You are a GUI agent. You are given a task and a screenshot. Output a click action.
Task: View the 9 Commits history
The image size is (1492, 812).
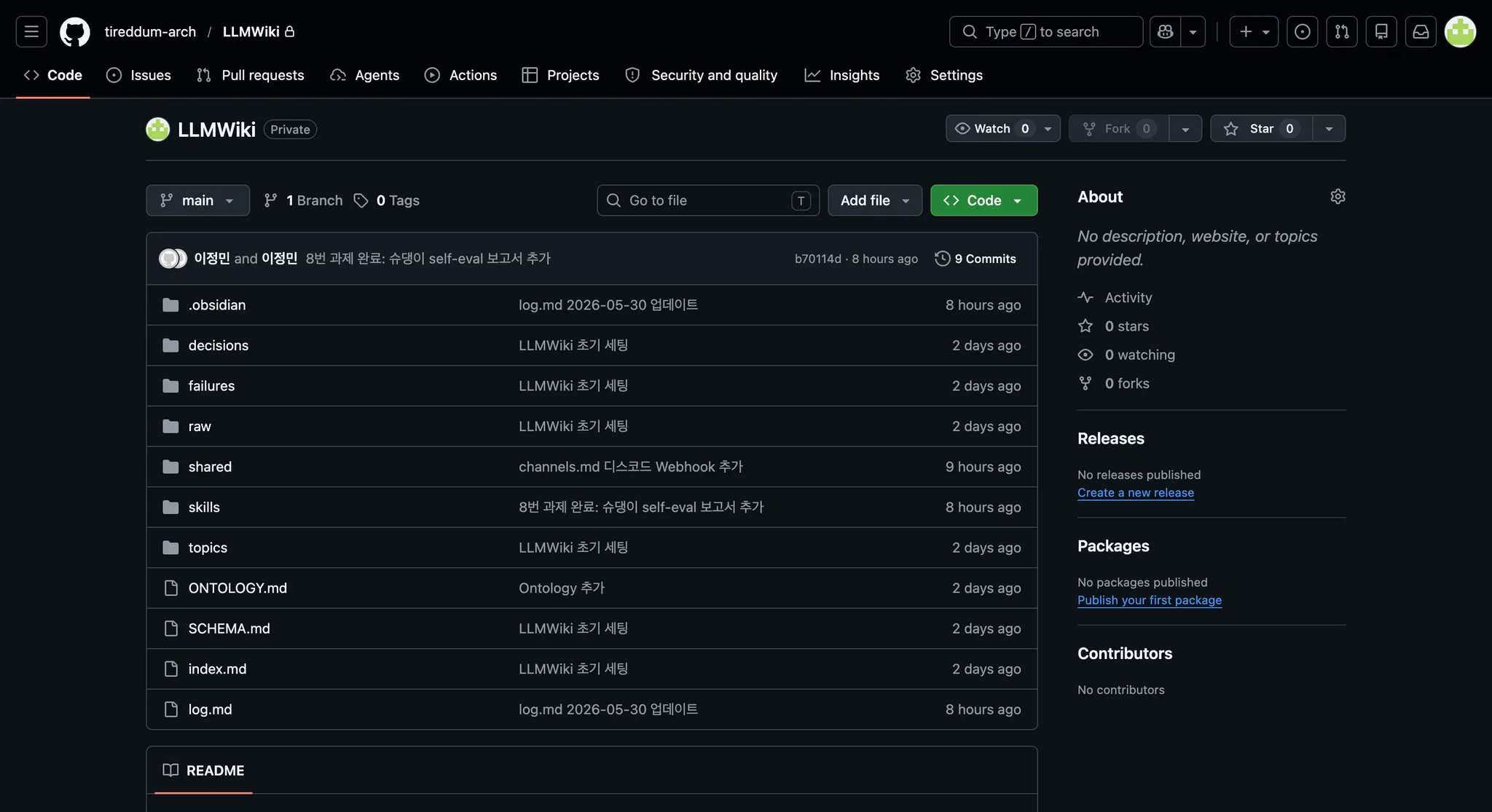pos(975,259)
